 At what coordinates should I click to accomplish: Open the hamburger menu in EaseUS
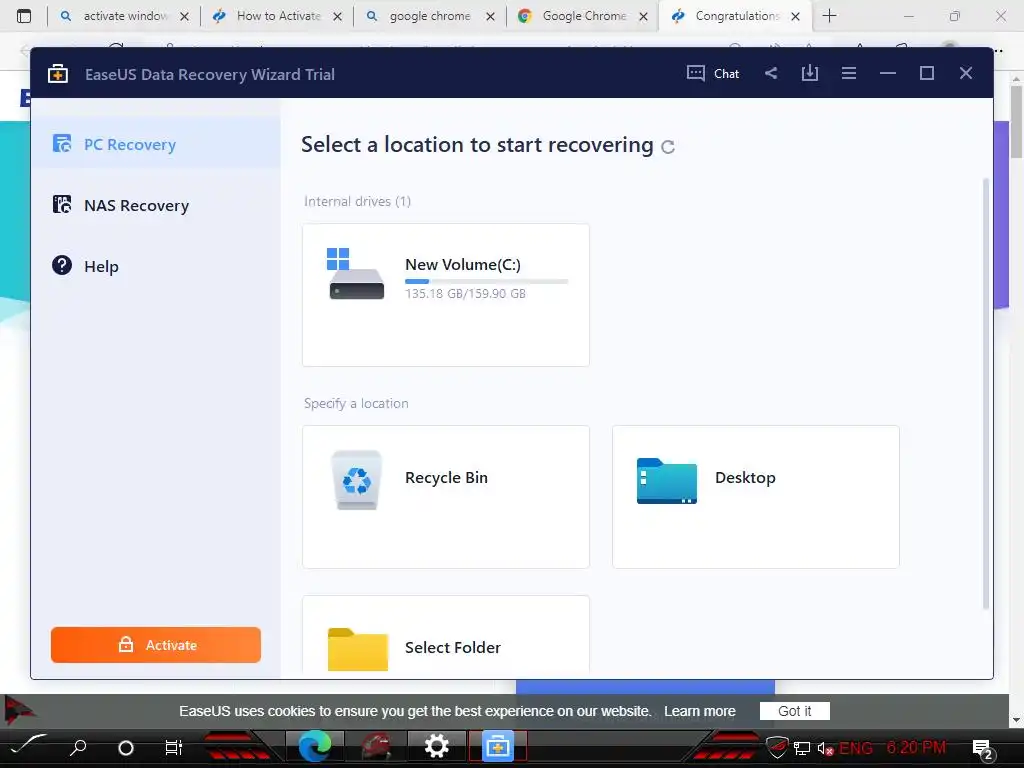849,73
